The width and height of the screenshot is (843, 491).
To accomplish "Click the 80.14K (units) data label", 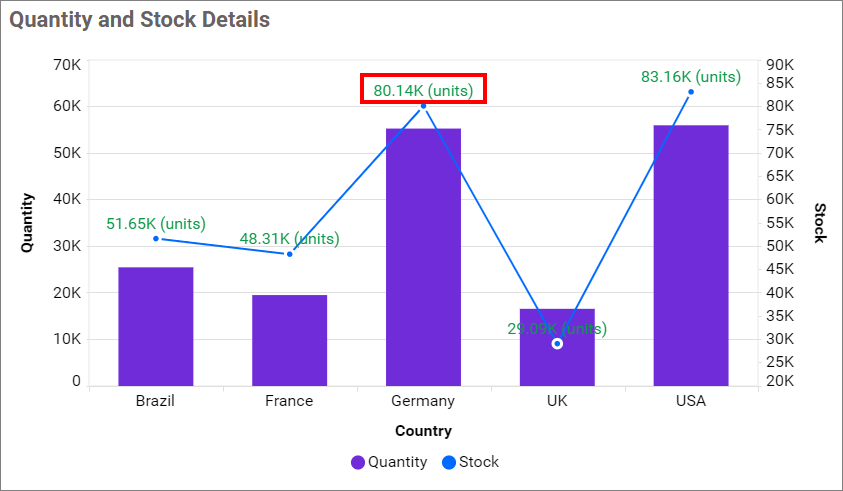I will (x=423, y=90).
